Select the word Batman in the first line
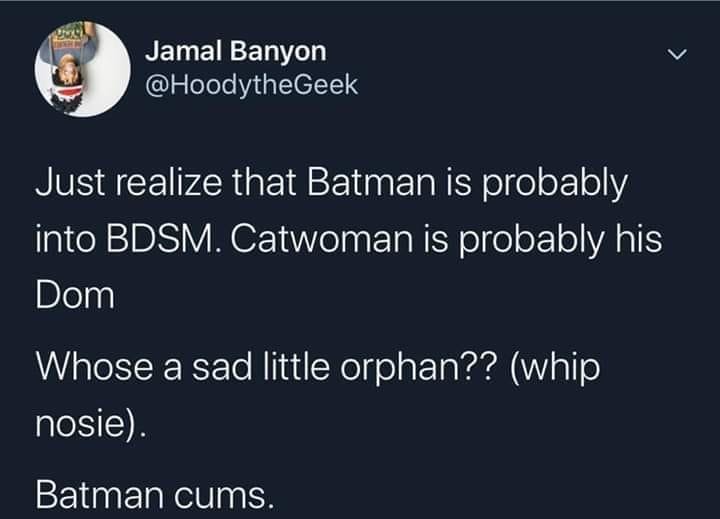Image resolution: width=720 pixels, height=519 pixels. 371,182
